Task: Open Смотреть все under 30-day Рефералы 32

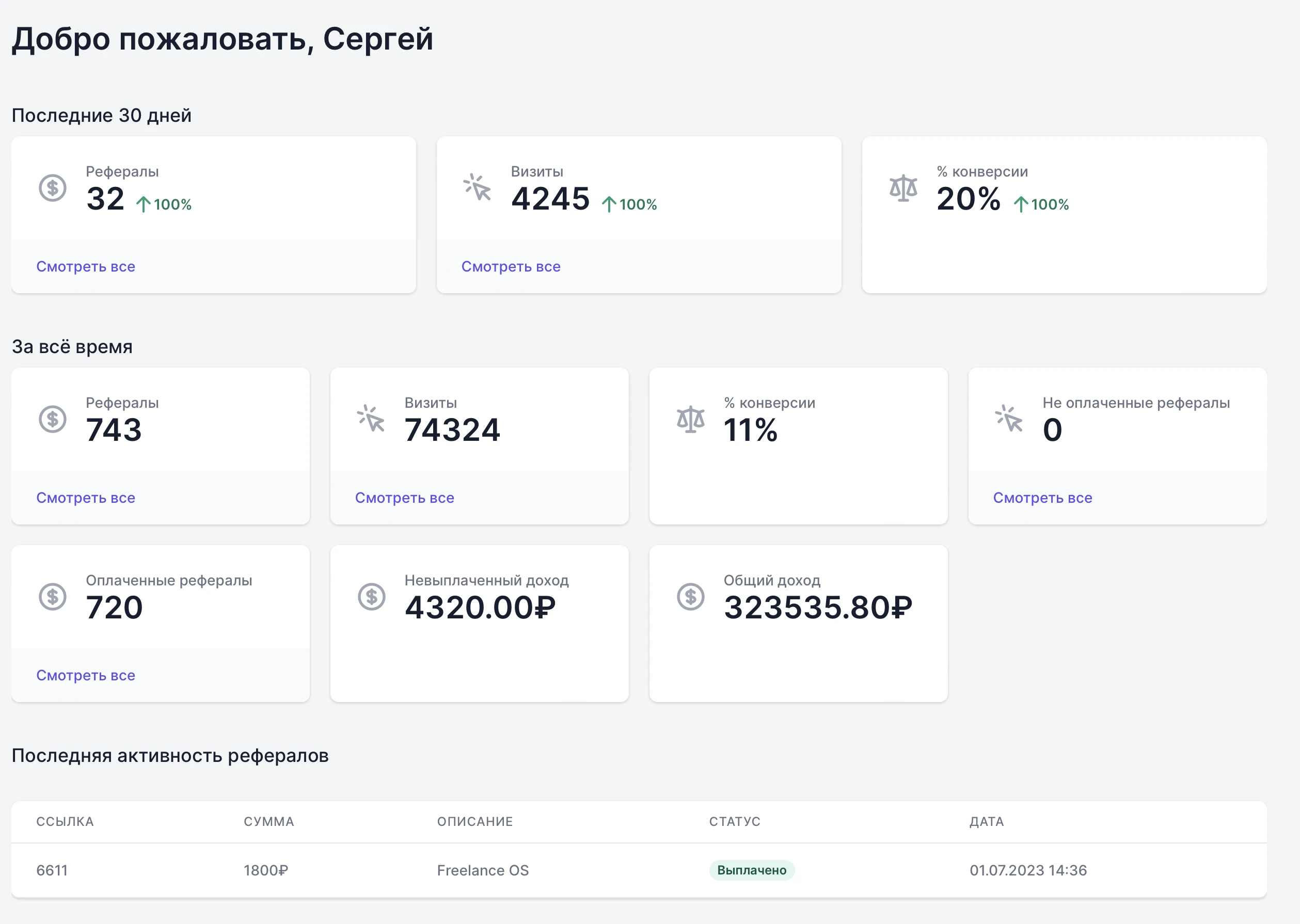Action: pyautogui.click(x=86, y=266)
